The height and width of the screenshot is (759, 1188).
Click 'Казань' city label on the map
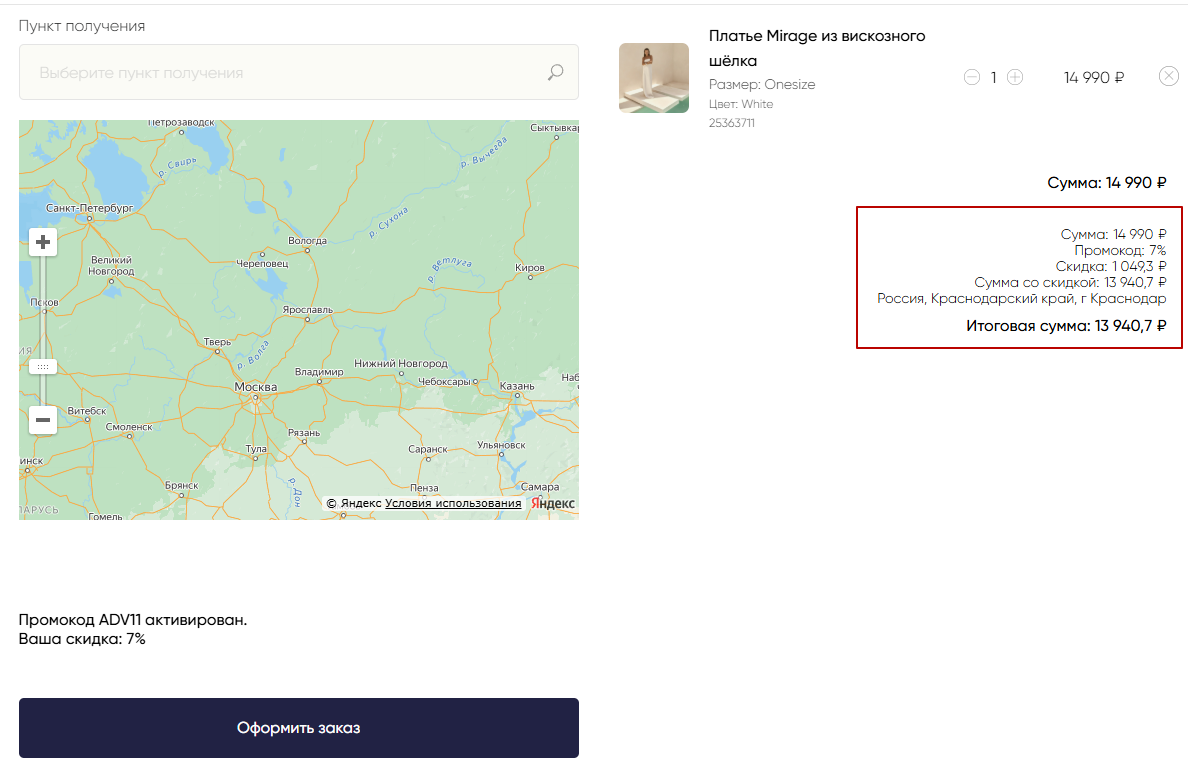tap(517, 386)
